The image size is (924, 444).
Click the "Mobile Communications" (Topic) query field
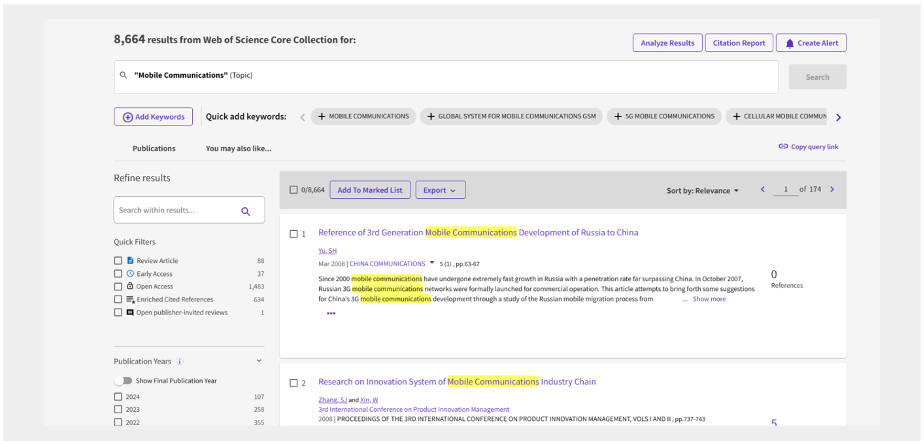pyautogui.click(x=446, y=77)
